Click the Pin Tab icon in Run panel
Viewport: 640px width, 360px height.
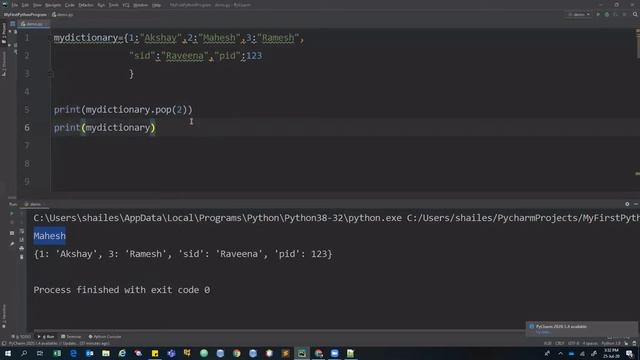point(12,244)
